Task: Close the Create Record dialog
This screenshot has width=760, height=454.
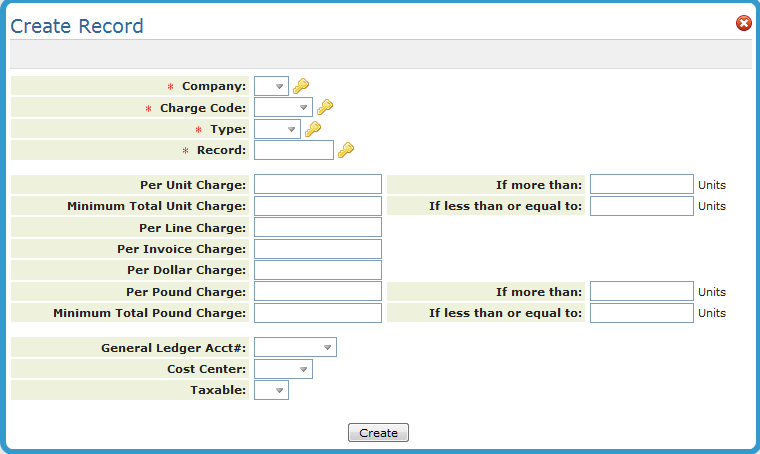Action: point(743,23)
